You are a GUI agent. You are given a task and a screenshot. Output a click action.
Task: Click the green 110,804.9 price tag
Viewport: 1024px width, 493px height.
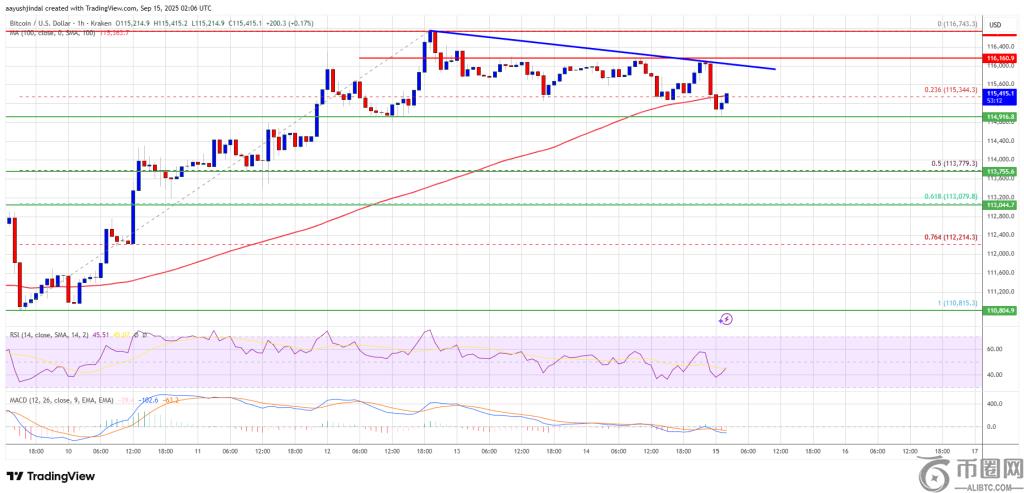[999, 311]
